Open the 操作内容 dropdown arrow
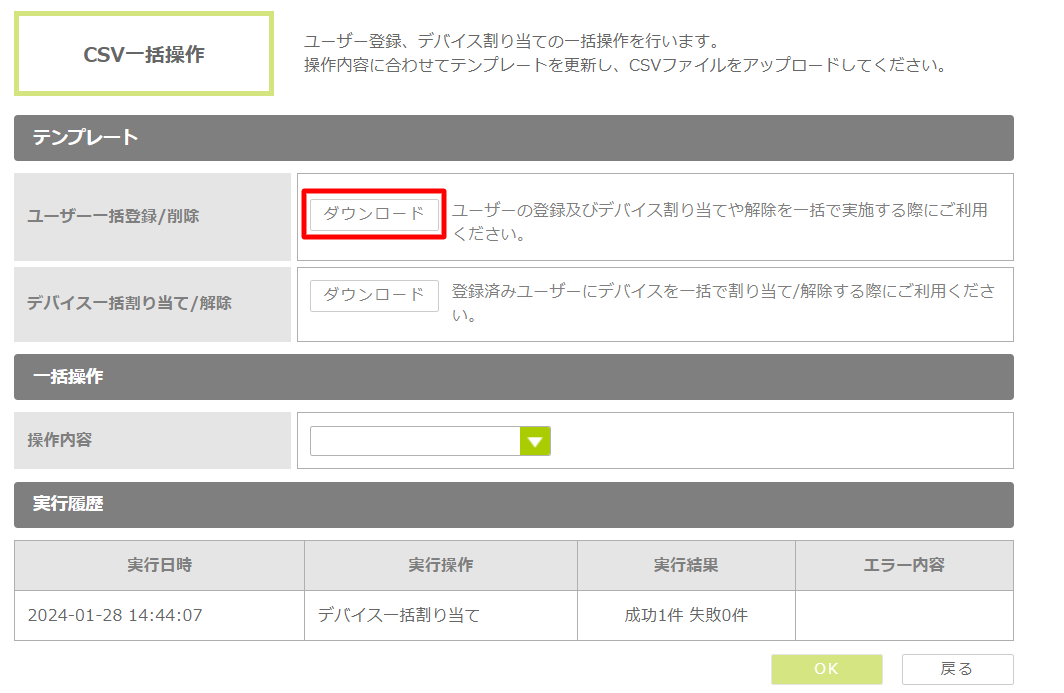Image resolution: width=1064 pixels, height=693 pixels. [x=535, y=441]
